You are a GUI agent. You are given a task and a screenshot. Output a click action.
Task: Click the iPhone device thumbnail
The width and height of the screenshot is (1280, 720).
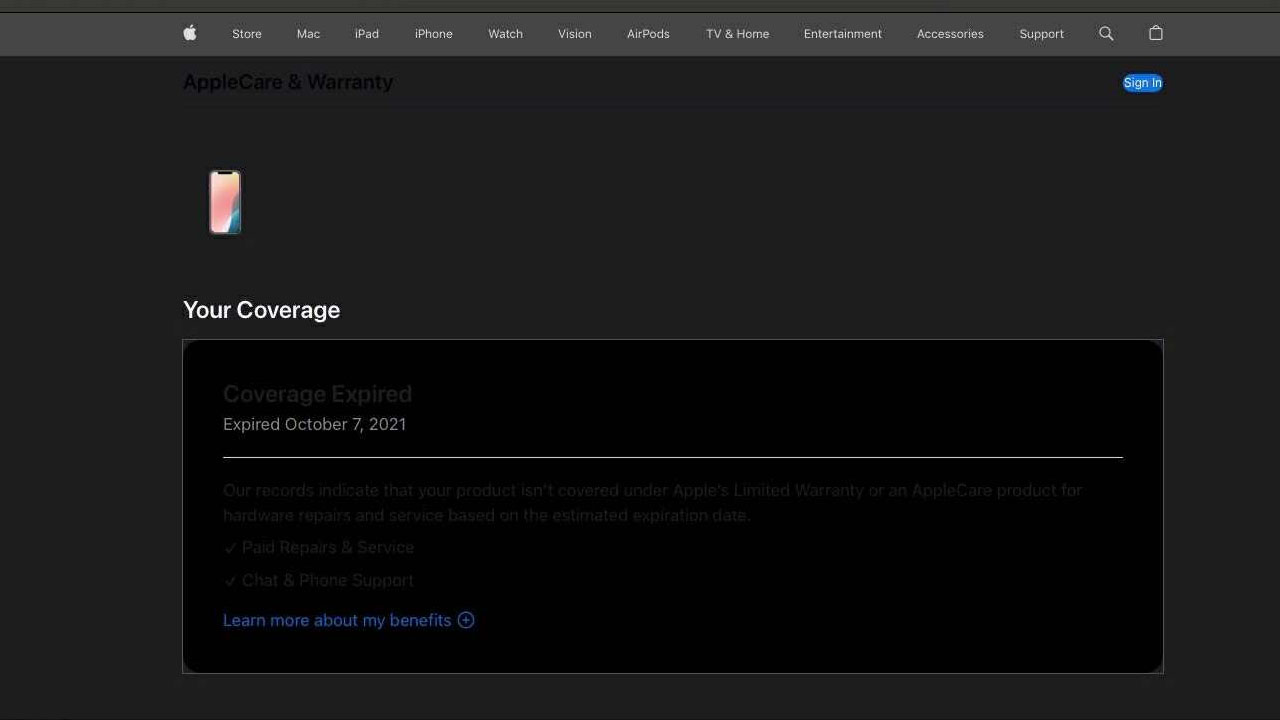[225, 202]
